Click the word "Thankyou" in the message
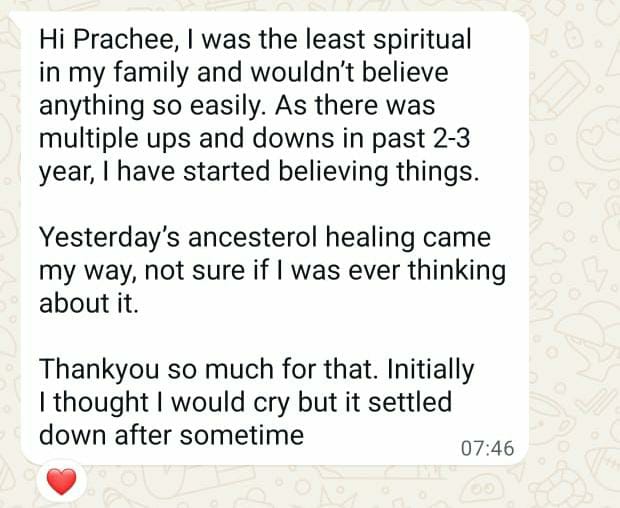This screenshot has height=508, width=620. pyautogui.click(x=92, y=370)
